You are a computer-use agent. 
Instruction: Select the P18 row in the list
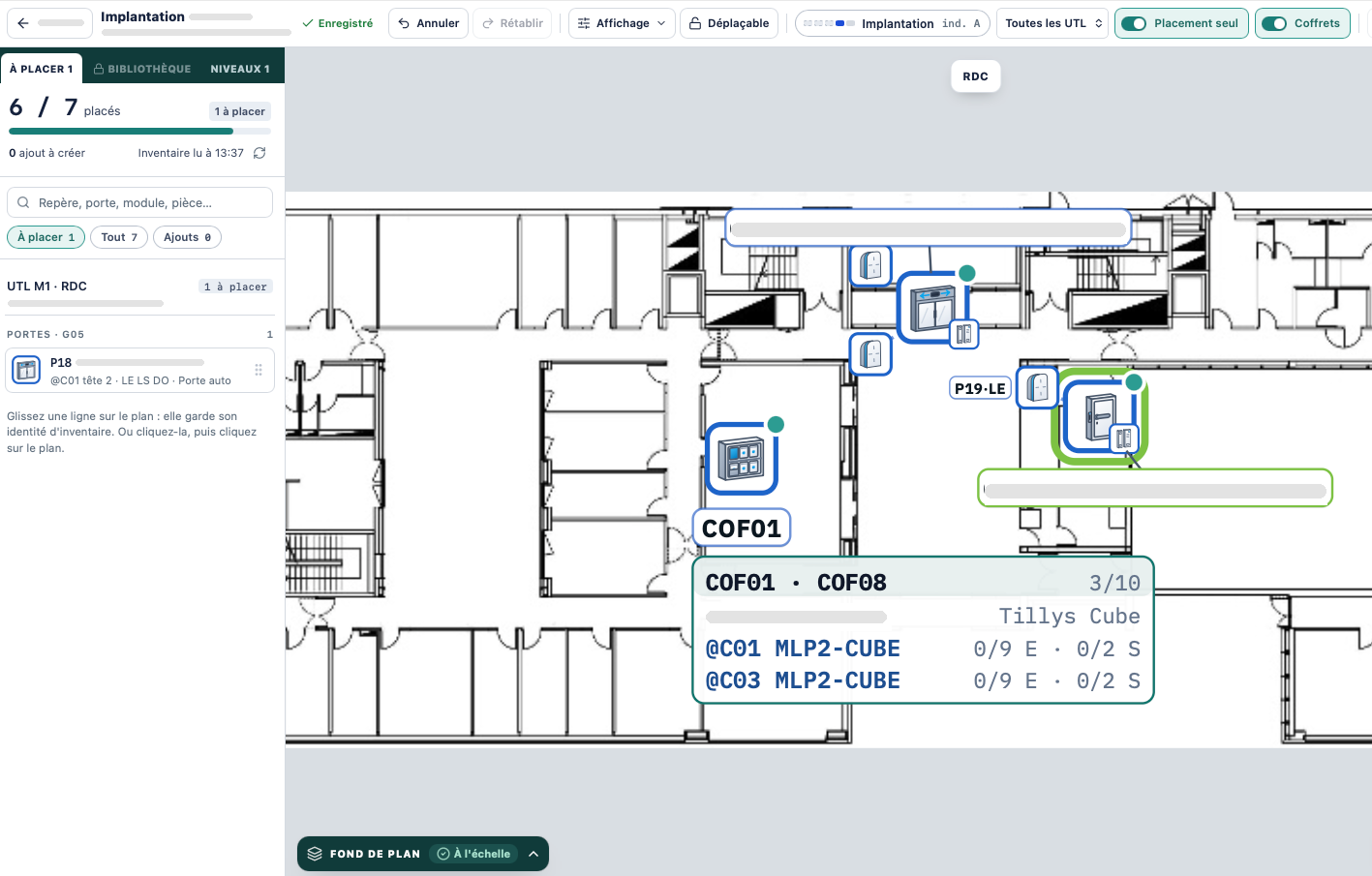139,370
